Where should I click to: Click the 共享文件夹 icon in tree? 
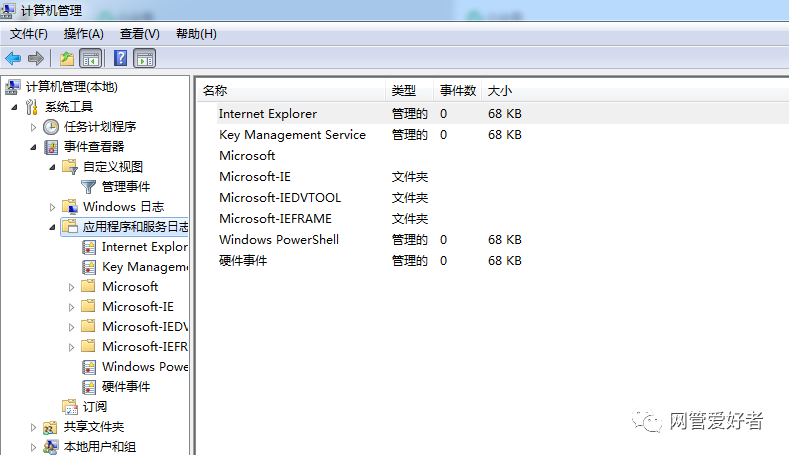pyautogui.click(x=51, y=427)
